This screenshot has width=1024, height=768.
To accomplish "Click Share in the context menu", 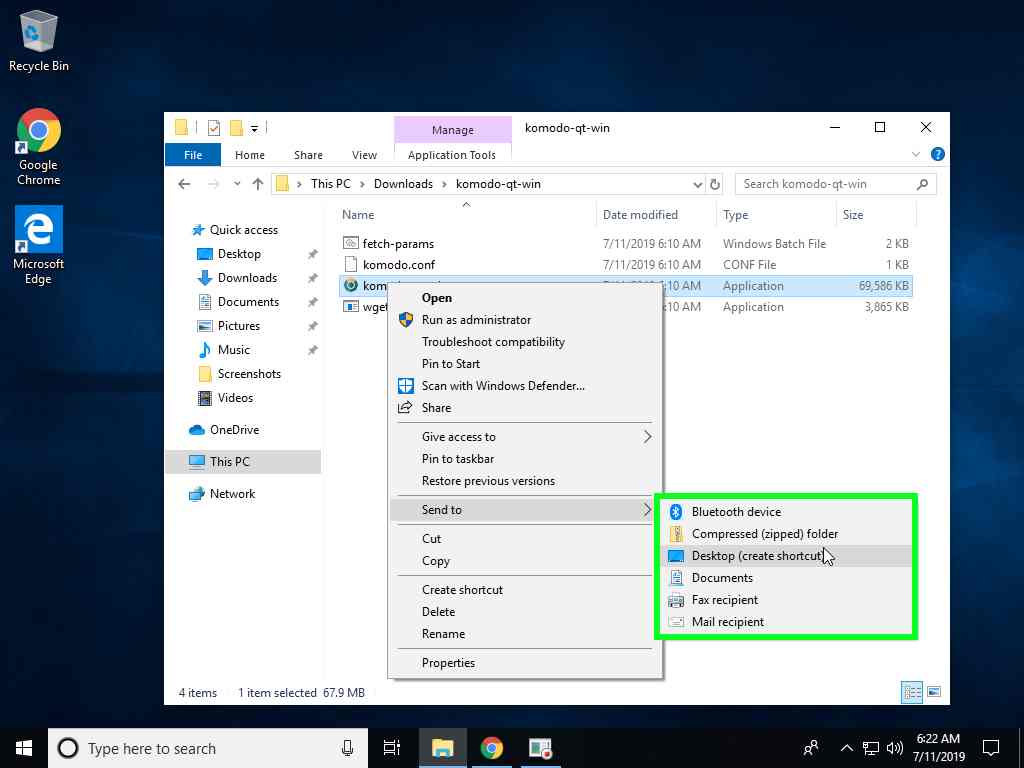I will click(x=525, y=408).
